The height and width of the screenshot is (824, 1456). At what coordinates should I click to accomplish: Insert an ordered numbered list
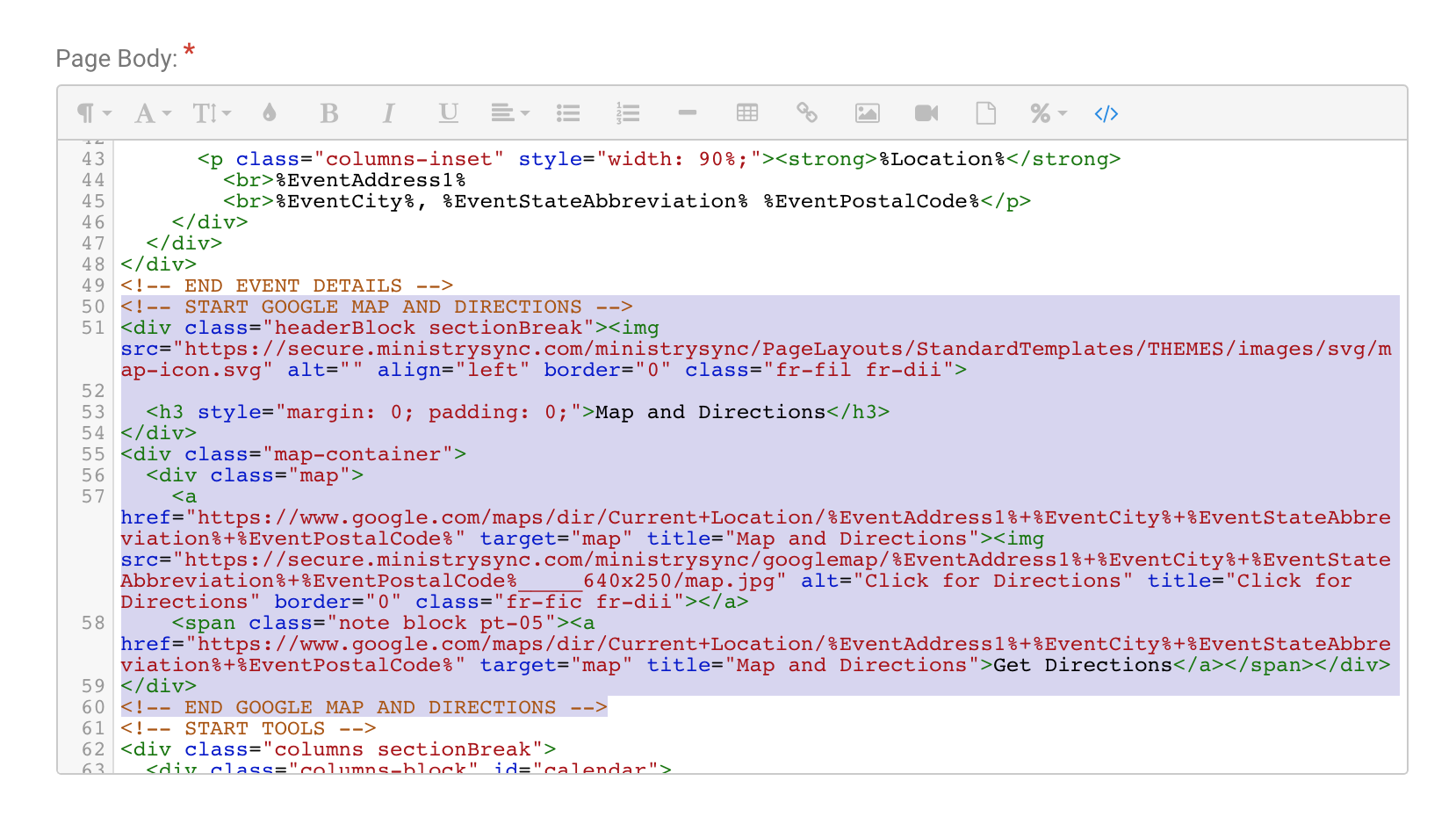click(x=628, y=113)
